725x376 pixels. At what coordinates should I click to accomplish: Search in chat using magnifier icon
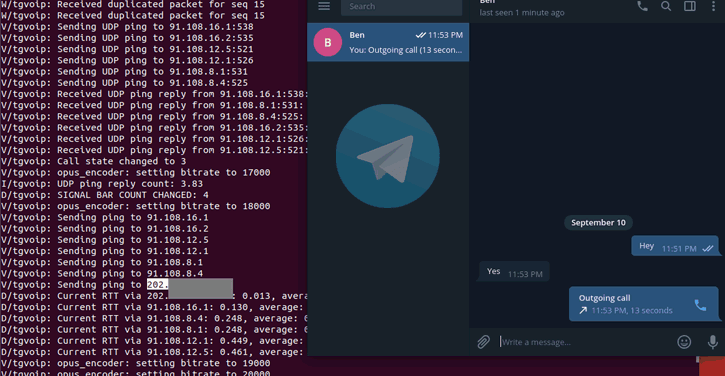click(666, 6)
